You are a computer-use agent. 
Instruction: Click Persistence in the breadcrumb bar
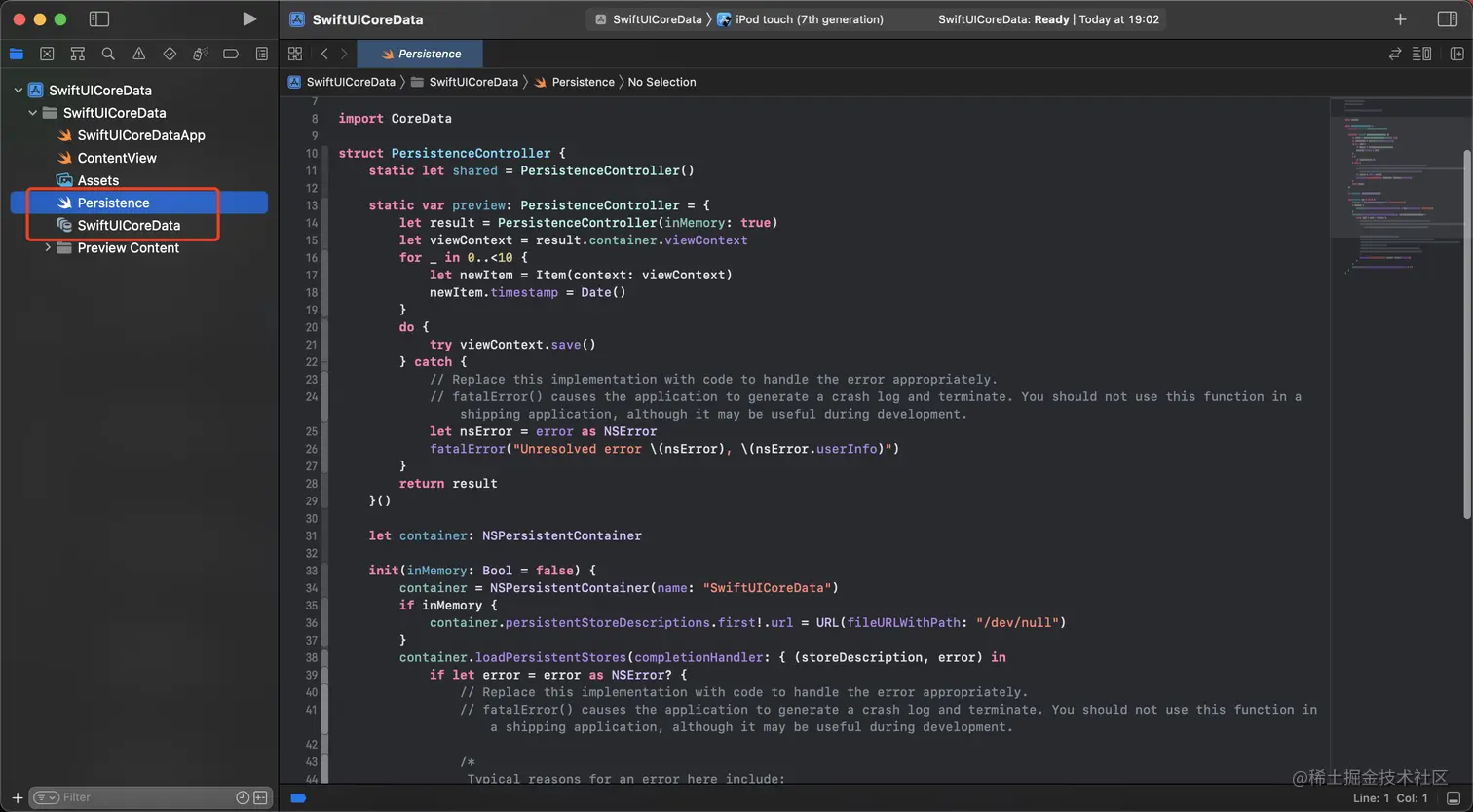coord(583,82)
